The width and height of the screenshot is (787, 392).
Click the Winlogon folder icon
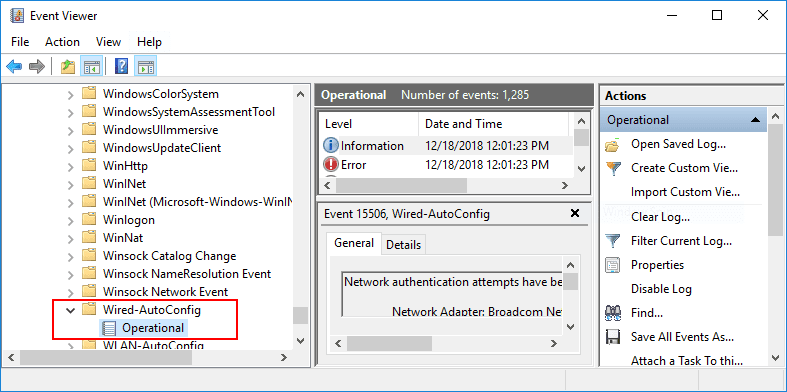click(x=89, y=219)
